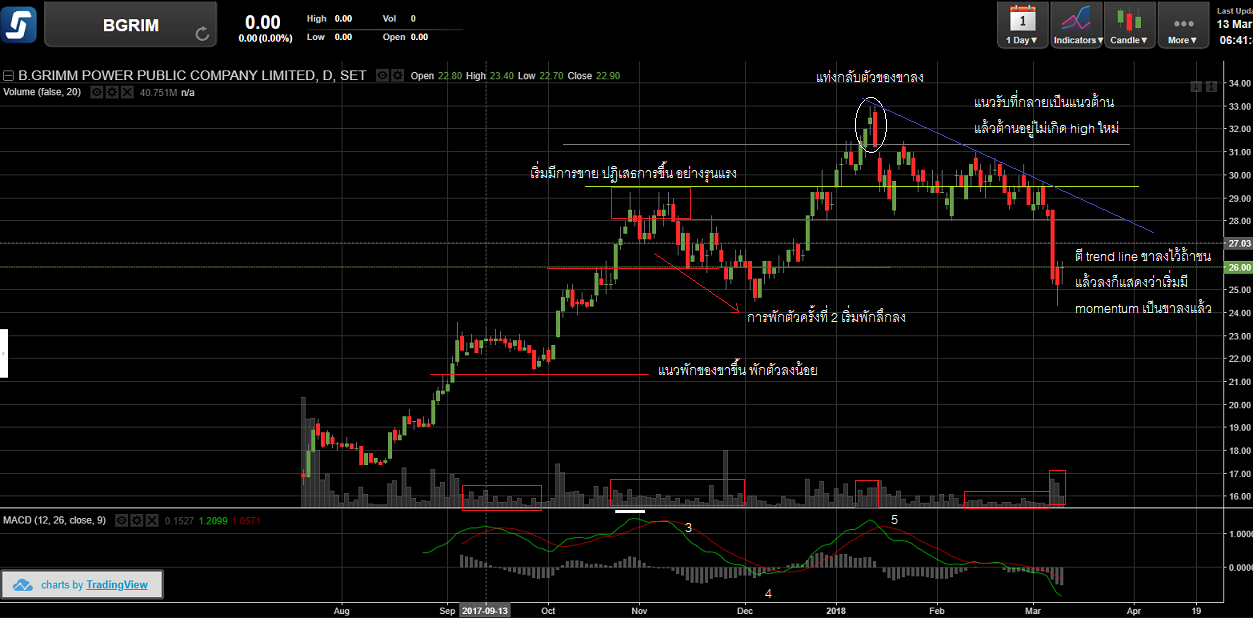Click the Volume (false, 20) legend title
1253x618 pixels.
[x=44, y=92]
